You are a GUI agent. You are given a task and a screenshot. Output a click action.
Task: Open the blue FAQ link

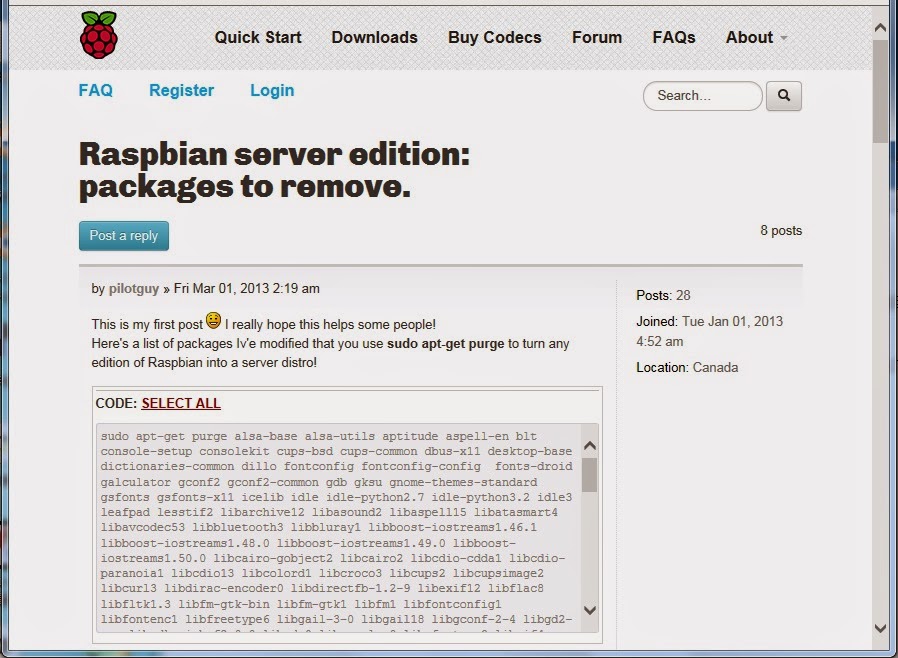tap(96, 90)
